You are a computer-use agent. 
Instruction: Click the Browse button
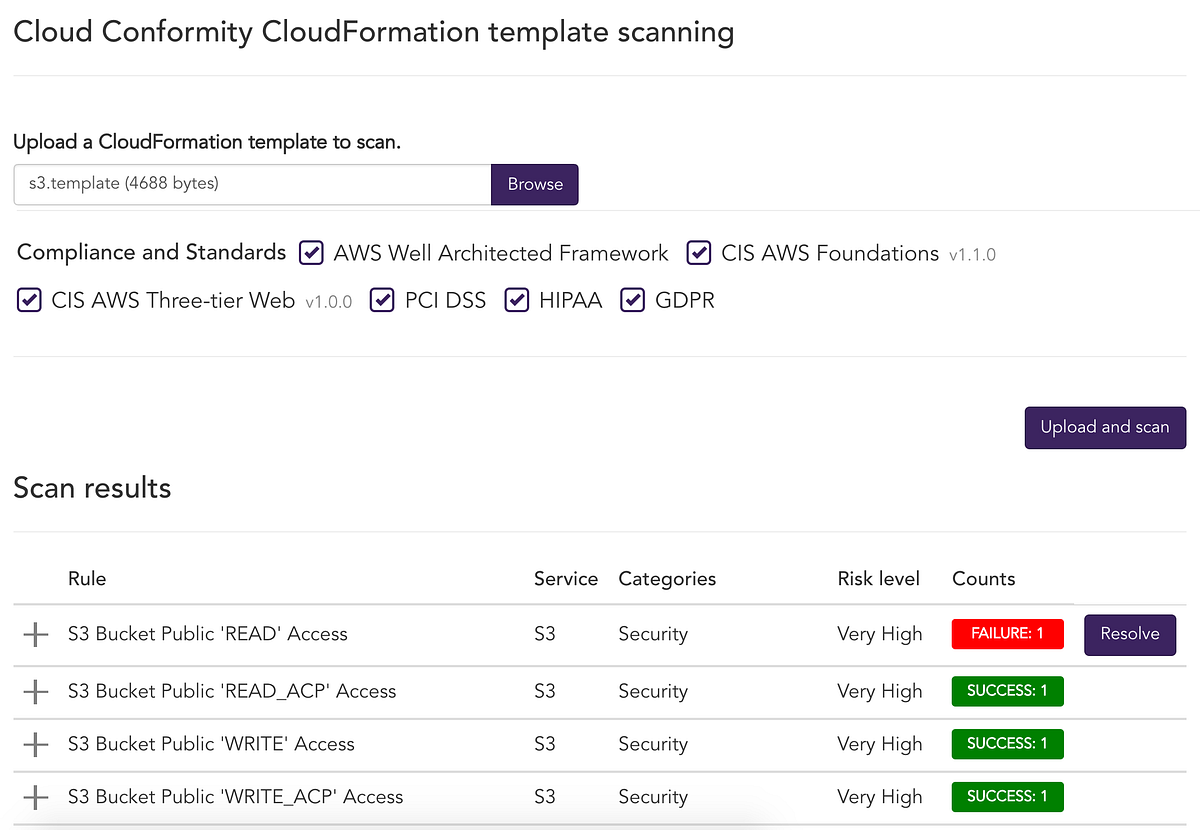pyautogui.click(x=535, y=184)
